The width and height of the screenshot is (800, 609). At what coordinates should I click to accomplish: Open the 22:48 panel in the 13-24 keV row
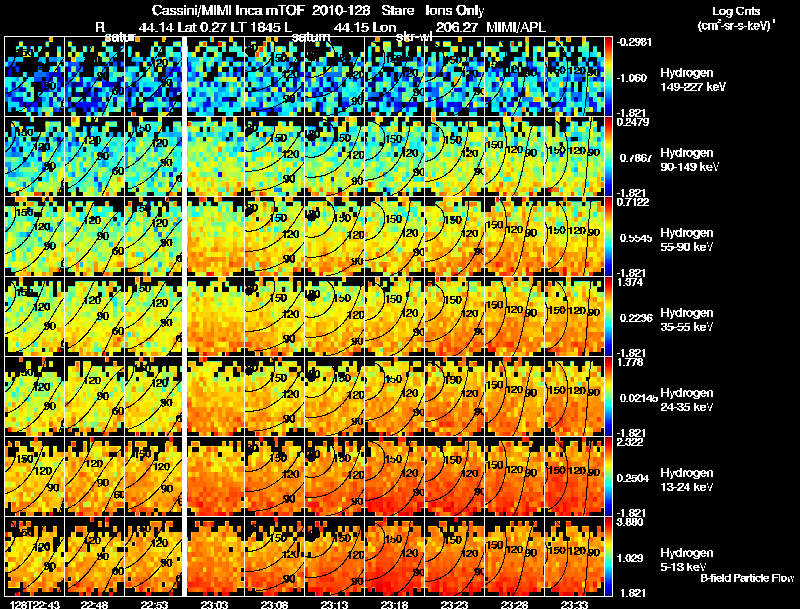coord(95,477)
